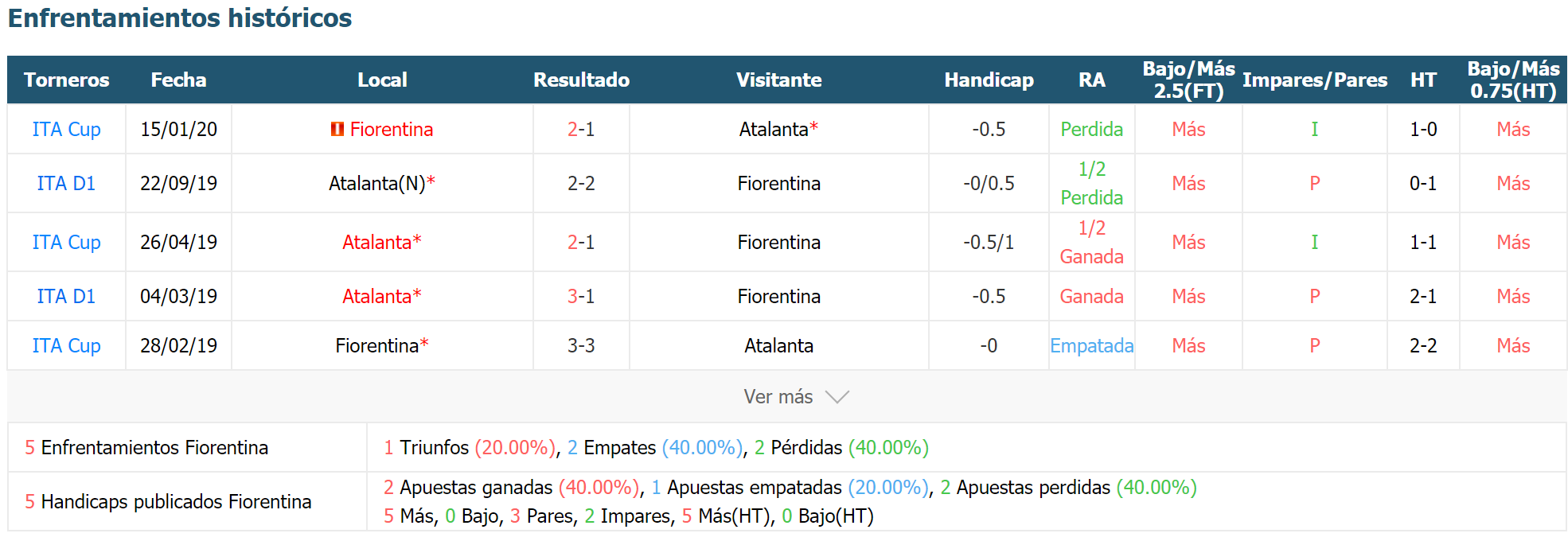
Task: Click the Handicap column header
Action: pyautogui.click(x=989, y=80)
